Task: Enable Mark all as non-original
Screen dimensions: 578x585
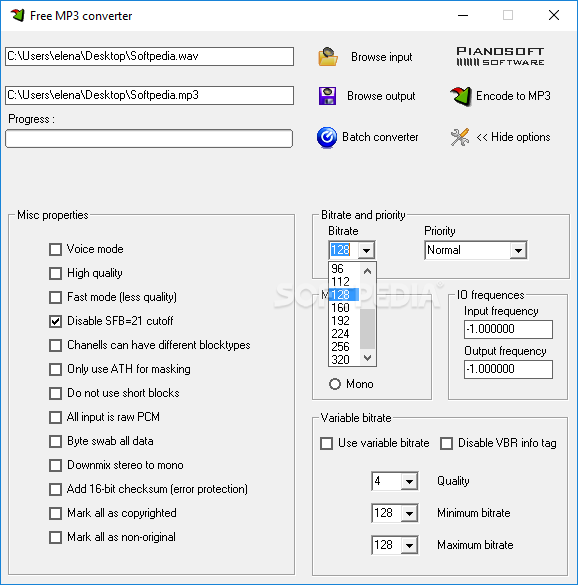Action: pyautogui.click(x=55, y=537)
